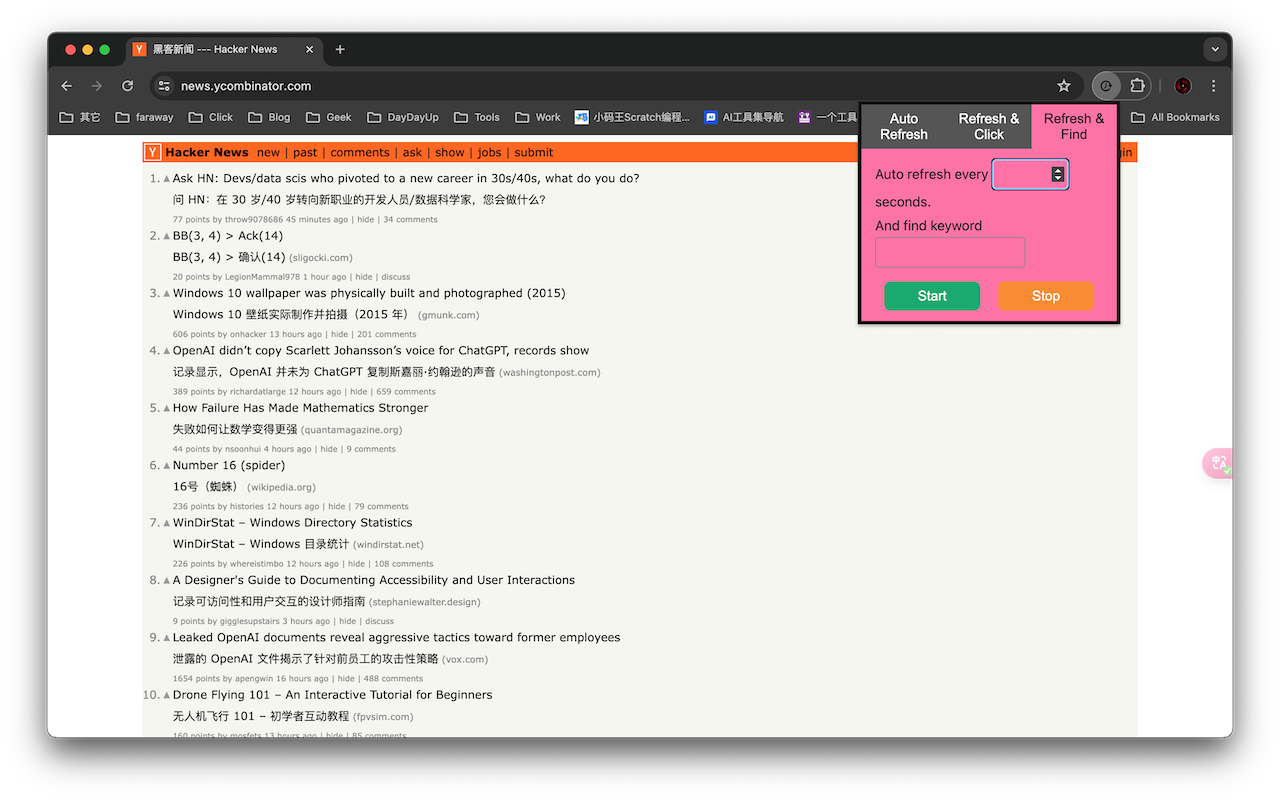
Task: Open the Geek bookmarks folder
Action: (329, 117)
